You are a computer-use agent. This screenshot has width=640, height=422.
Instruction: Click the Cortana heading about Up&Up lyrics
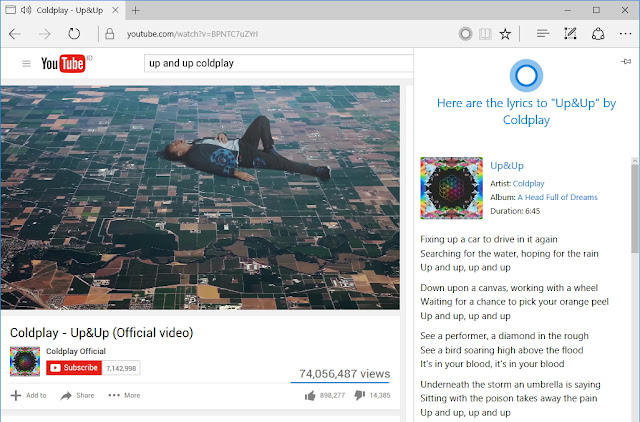pos(526,111)
